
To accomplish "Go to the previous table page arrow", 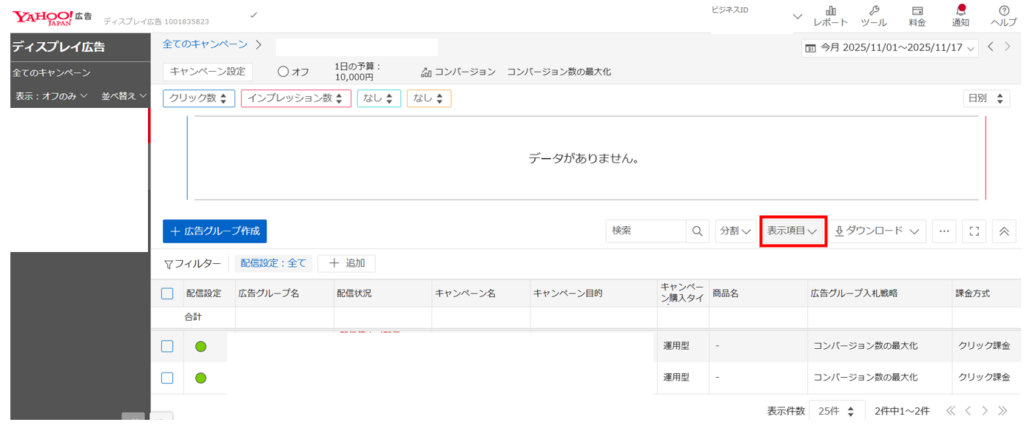I will coord(968,411).
